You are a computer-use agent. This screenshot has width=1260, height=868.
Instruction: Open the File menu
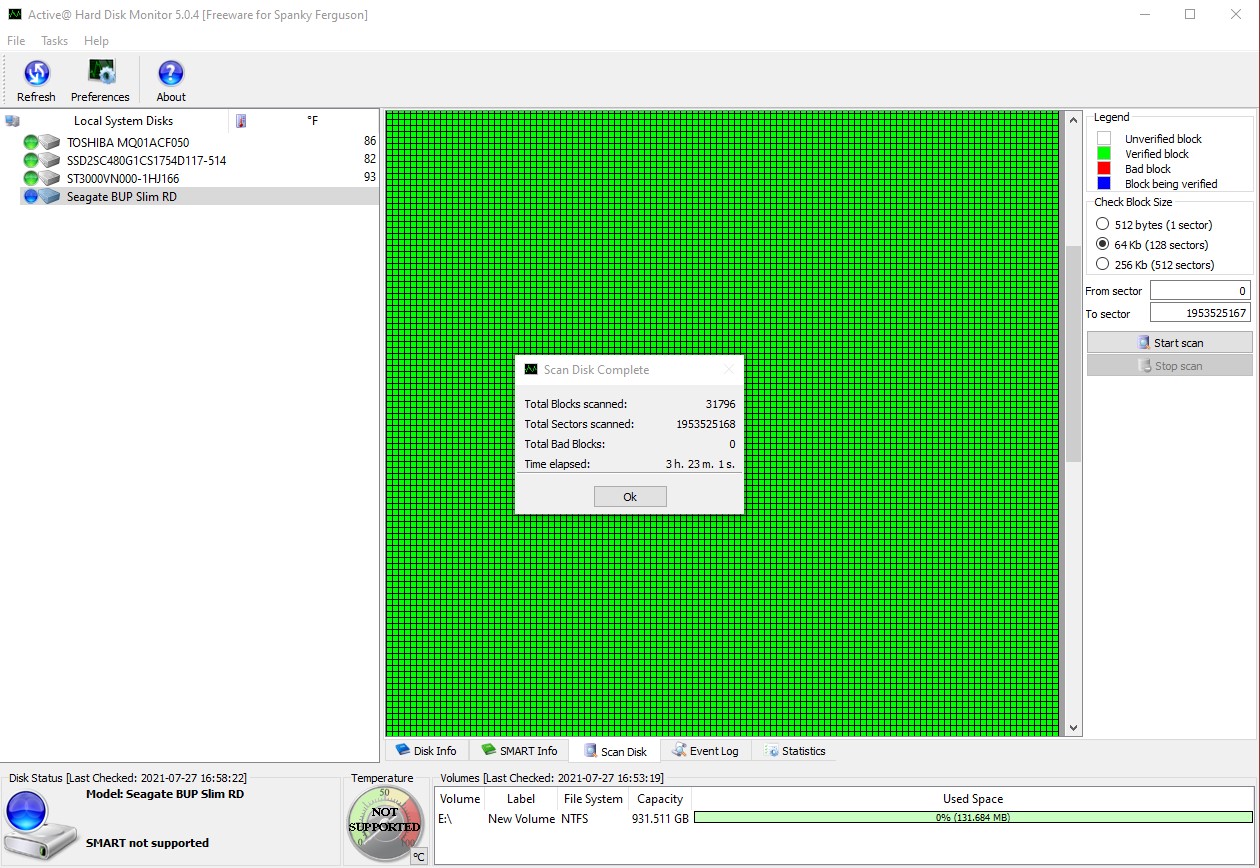[16, 41]
